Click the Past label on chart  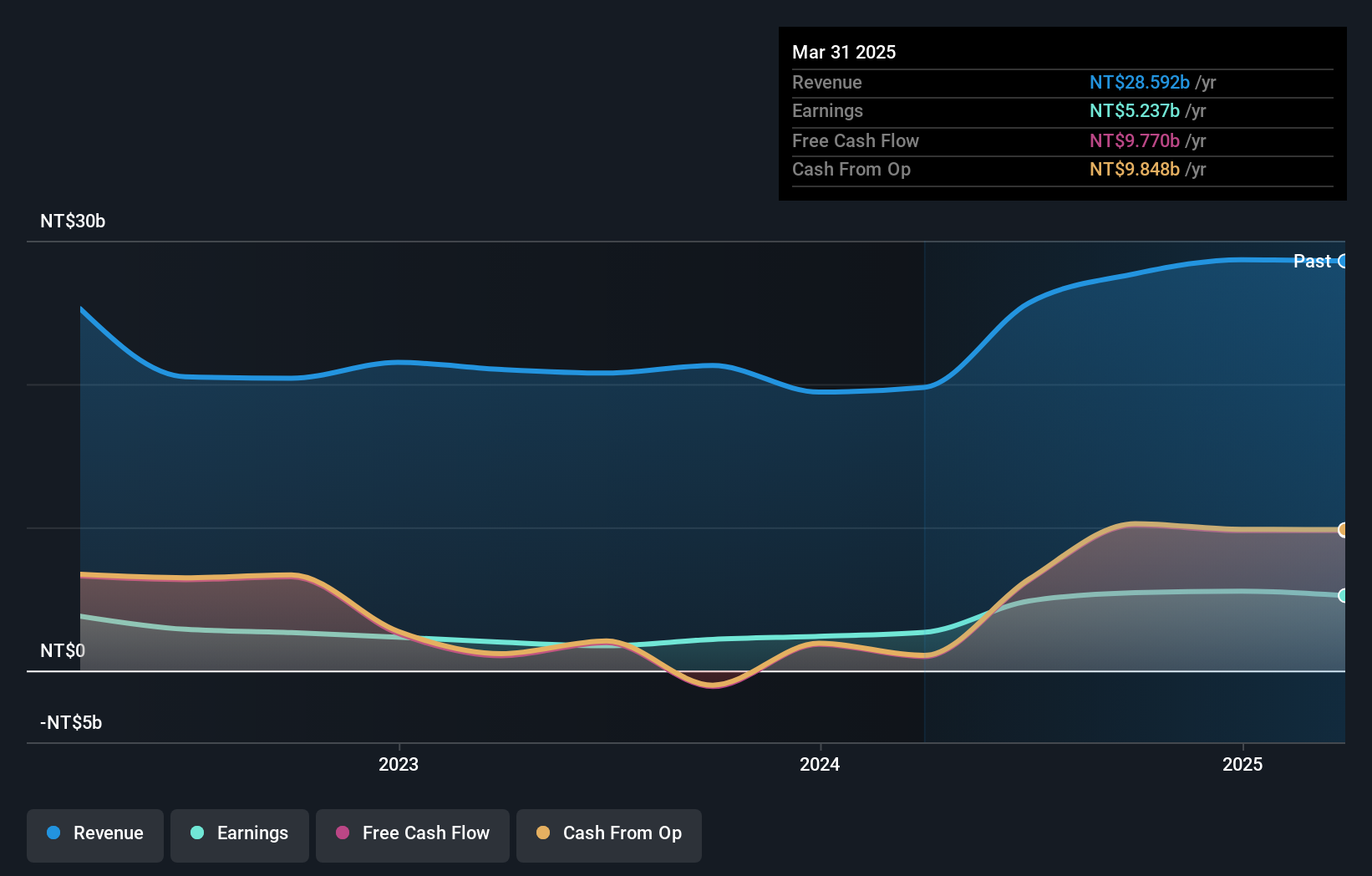tap(1312, 261)
